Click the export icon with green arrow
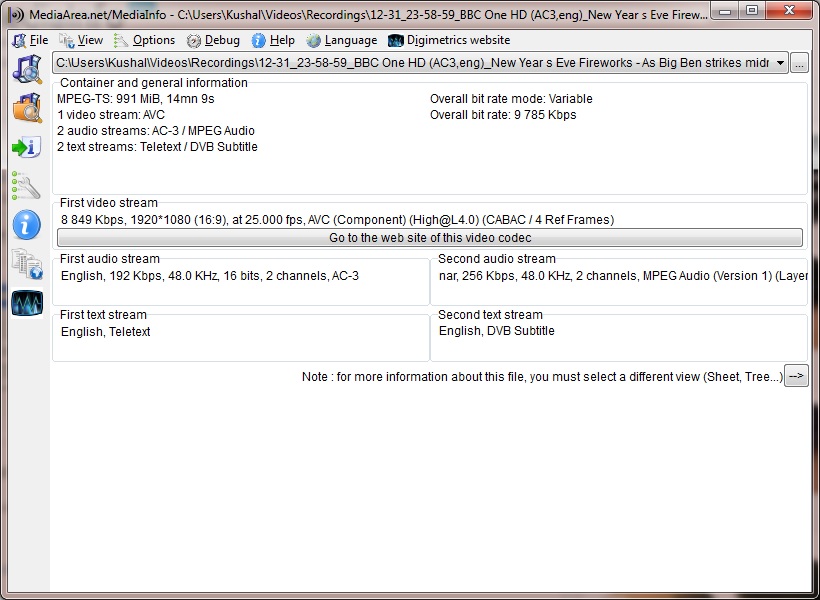Viewport: 820px width, 600px height. click(x=26, y=147)
